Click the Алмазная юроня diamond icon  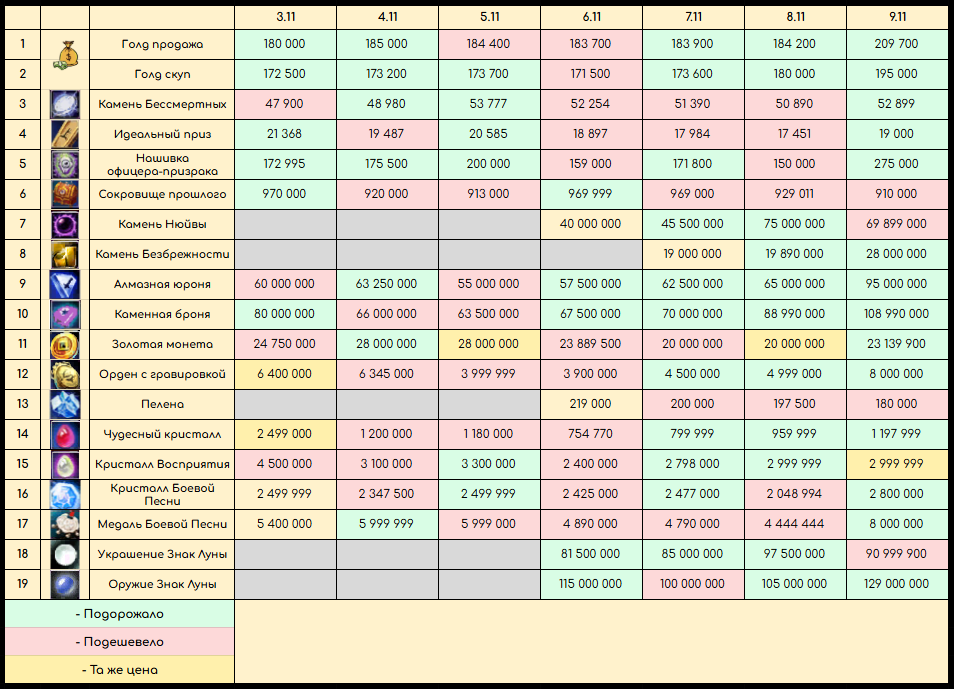click(x=65, y=284)
